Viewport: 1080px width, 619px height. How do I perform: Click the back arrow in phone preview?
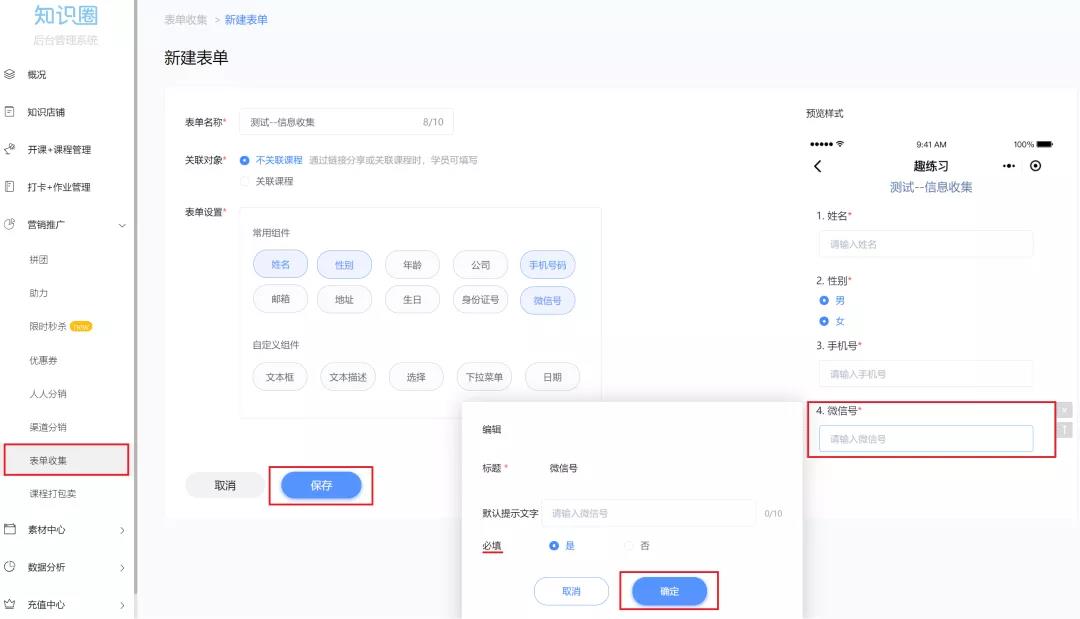pyautogui.click(x=818, y=166)
